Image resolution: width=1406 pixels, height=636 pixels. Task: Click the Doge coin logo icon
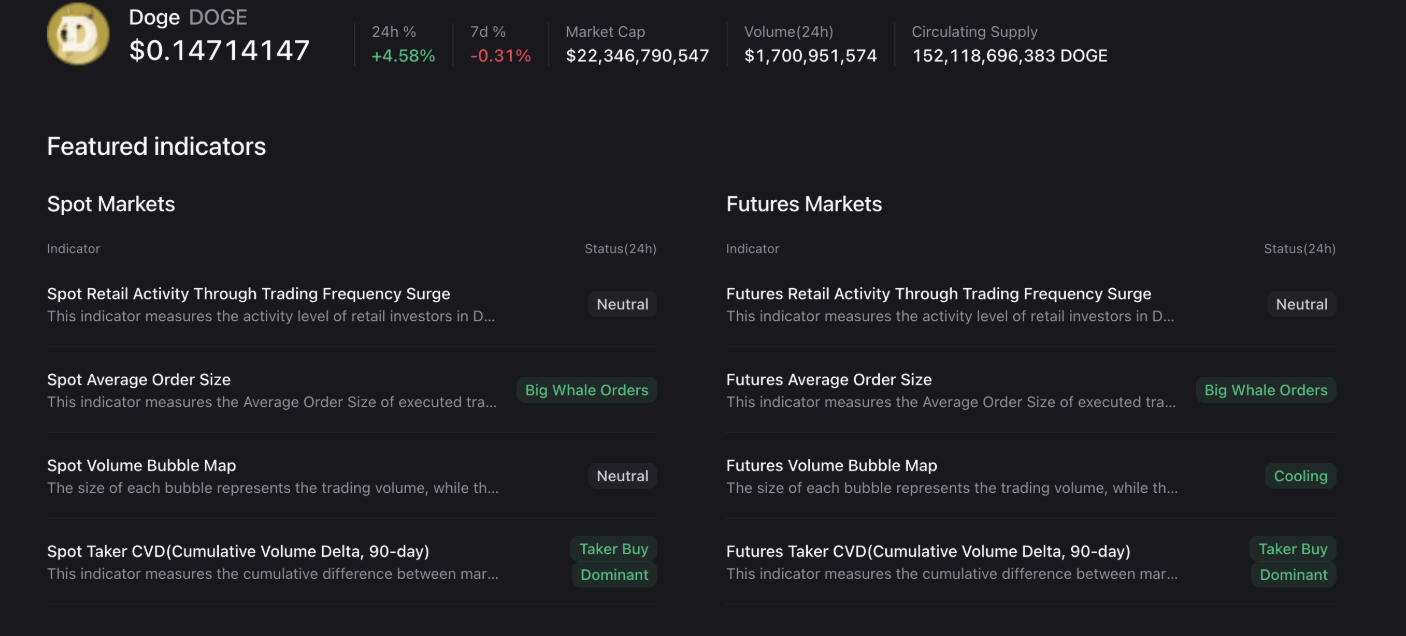(78, 34)
